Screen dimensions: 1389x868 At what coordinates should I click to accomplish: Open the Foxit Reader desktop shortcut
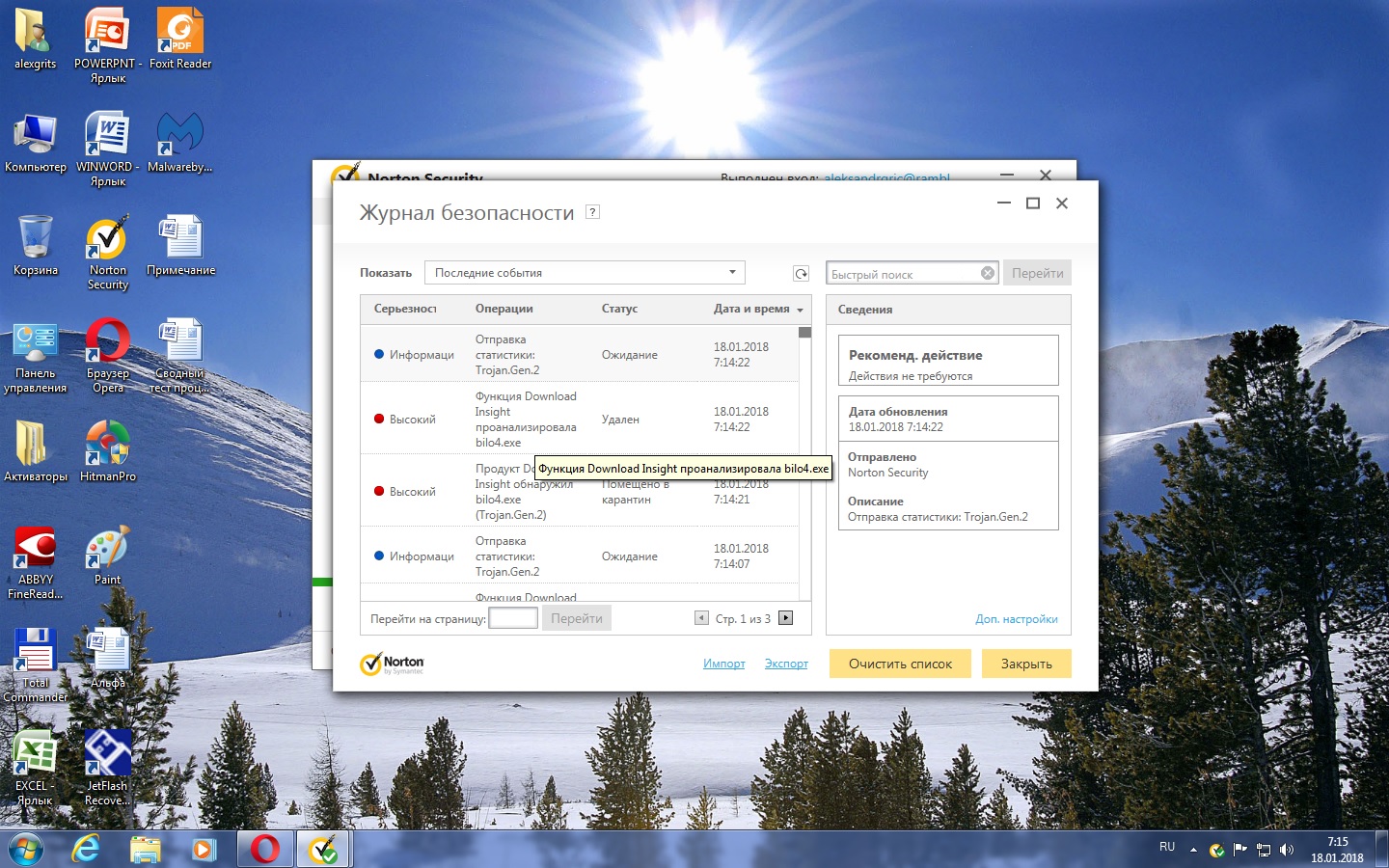pos(179,40)
